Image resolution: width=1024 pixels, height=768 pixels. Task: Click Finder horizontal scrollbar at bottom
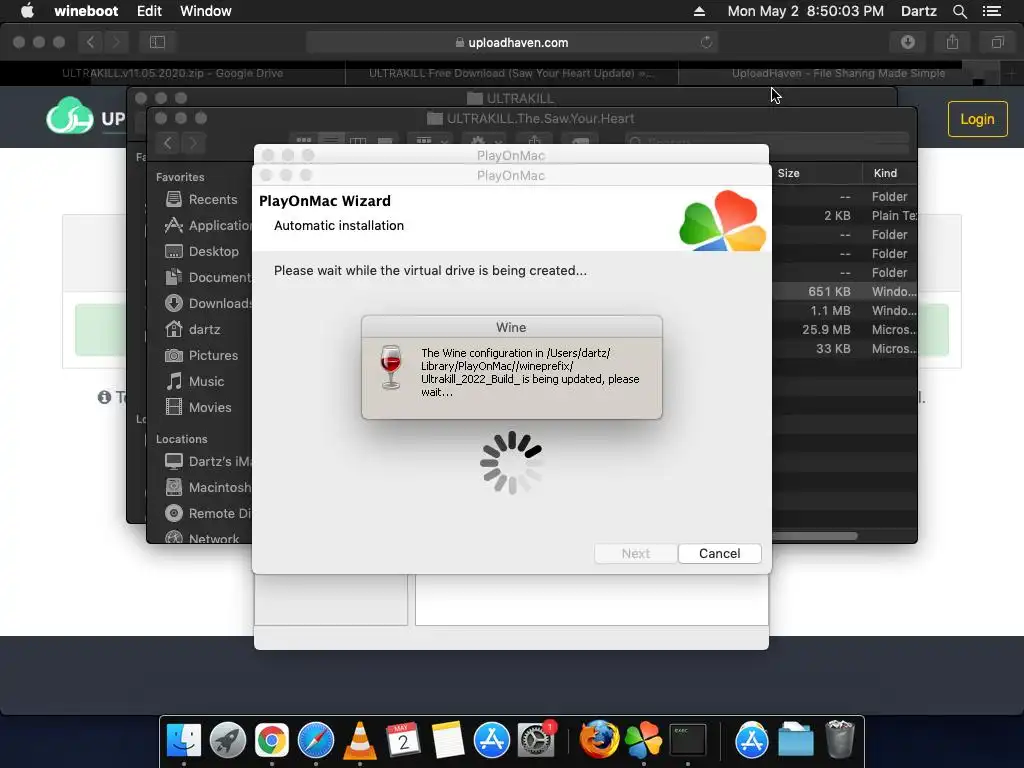click(814, 536)
